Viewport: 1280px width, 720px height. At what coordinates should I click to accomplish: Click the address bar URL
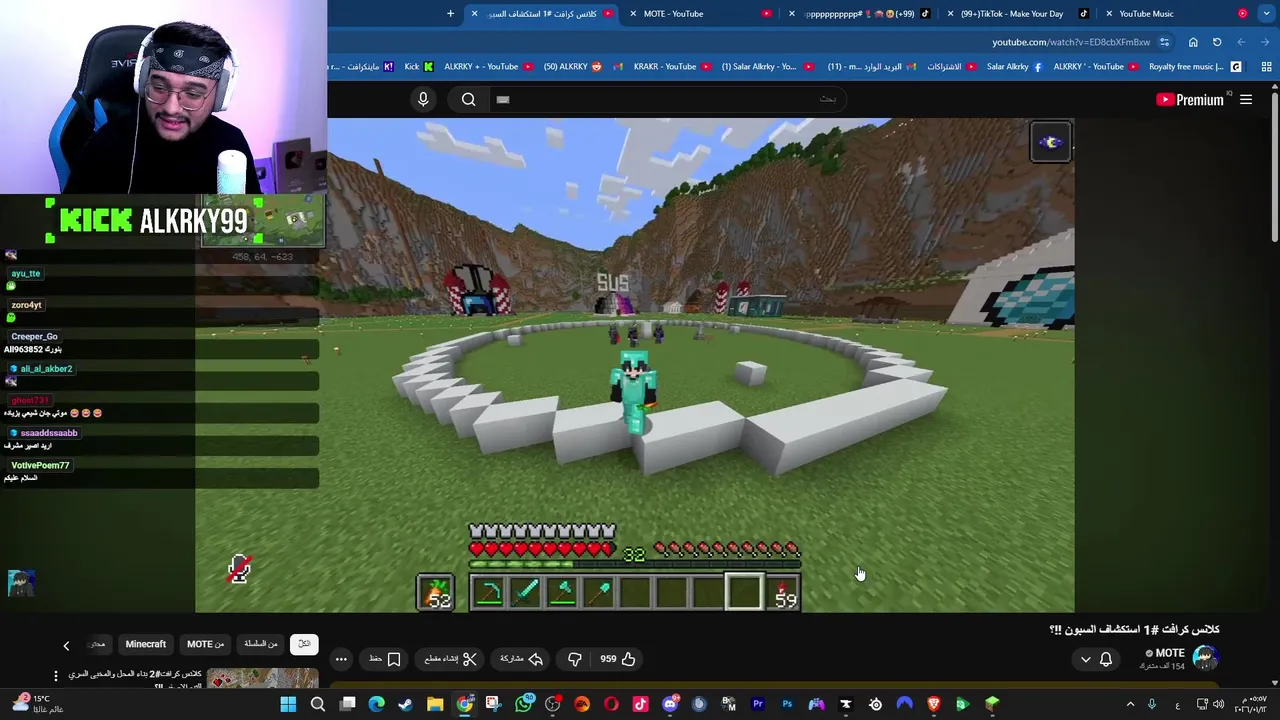(1070, 42)
